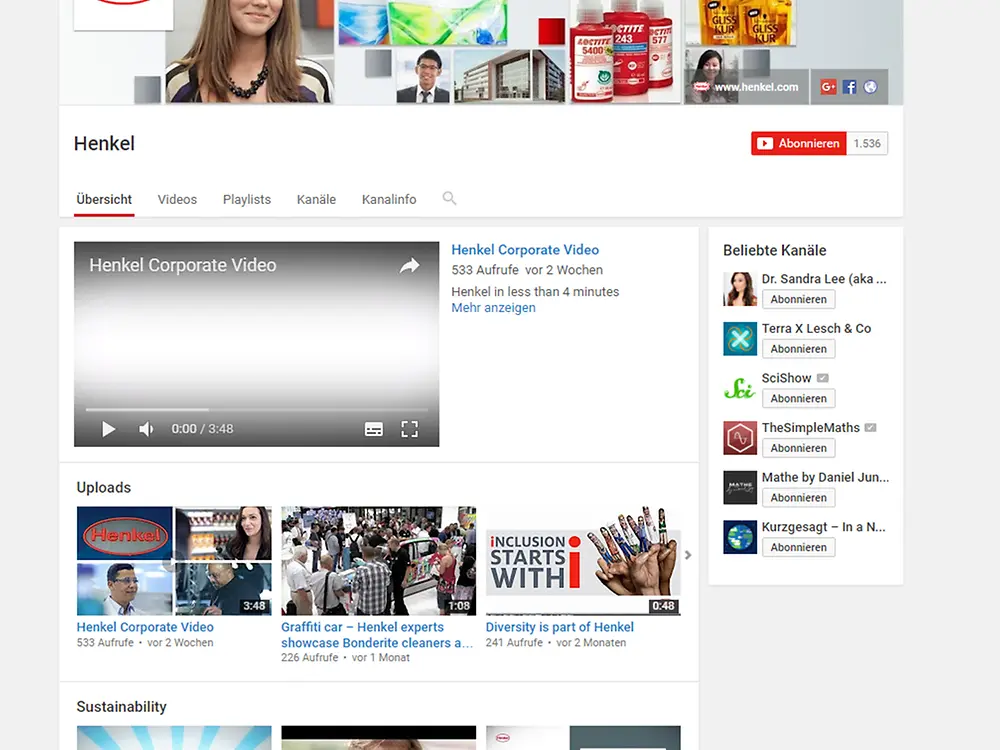Click Henkel Corporate Video title inside player
The height and width of the screenshot is (750, 1000).
pyautogui.click(x=182, y=265)
